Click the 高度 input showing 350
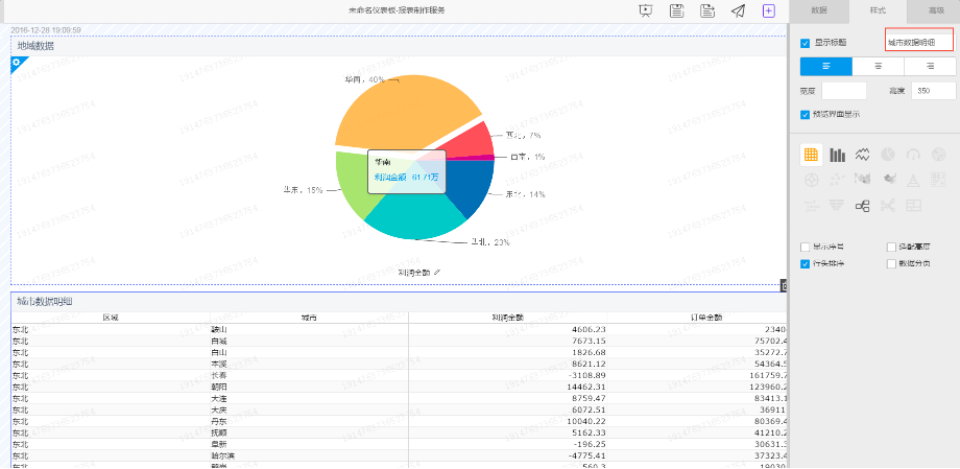 point(933,91)
